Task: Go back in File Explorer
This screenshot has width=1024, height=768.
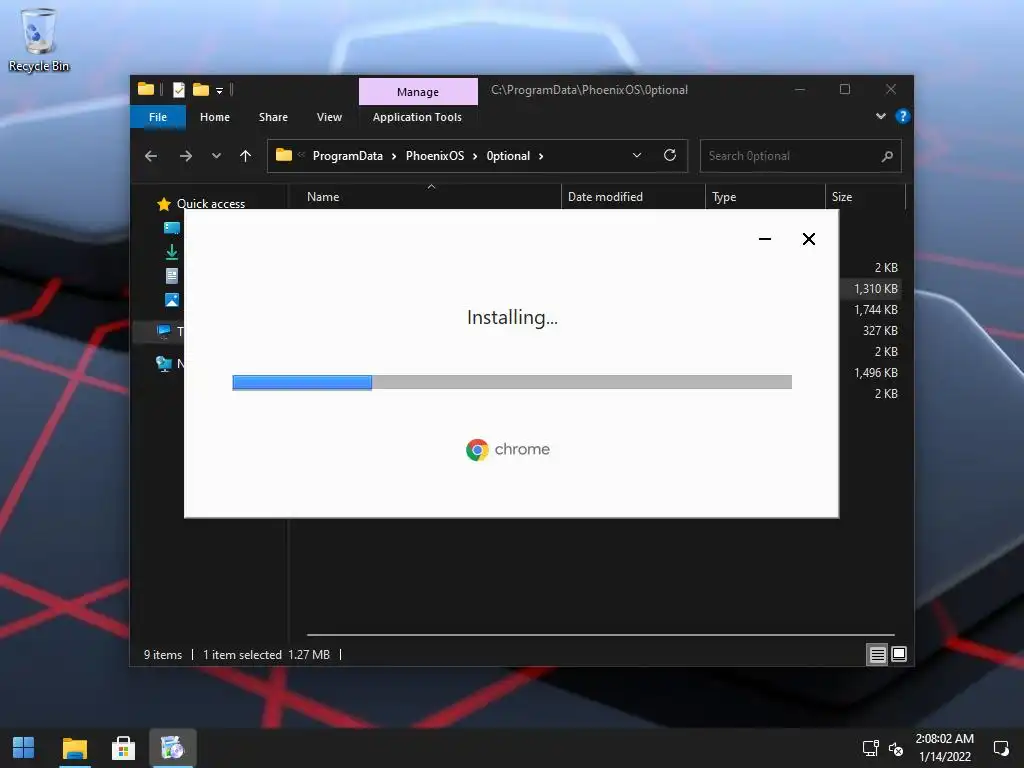Action: [x=151, y=156]
